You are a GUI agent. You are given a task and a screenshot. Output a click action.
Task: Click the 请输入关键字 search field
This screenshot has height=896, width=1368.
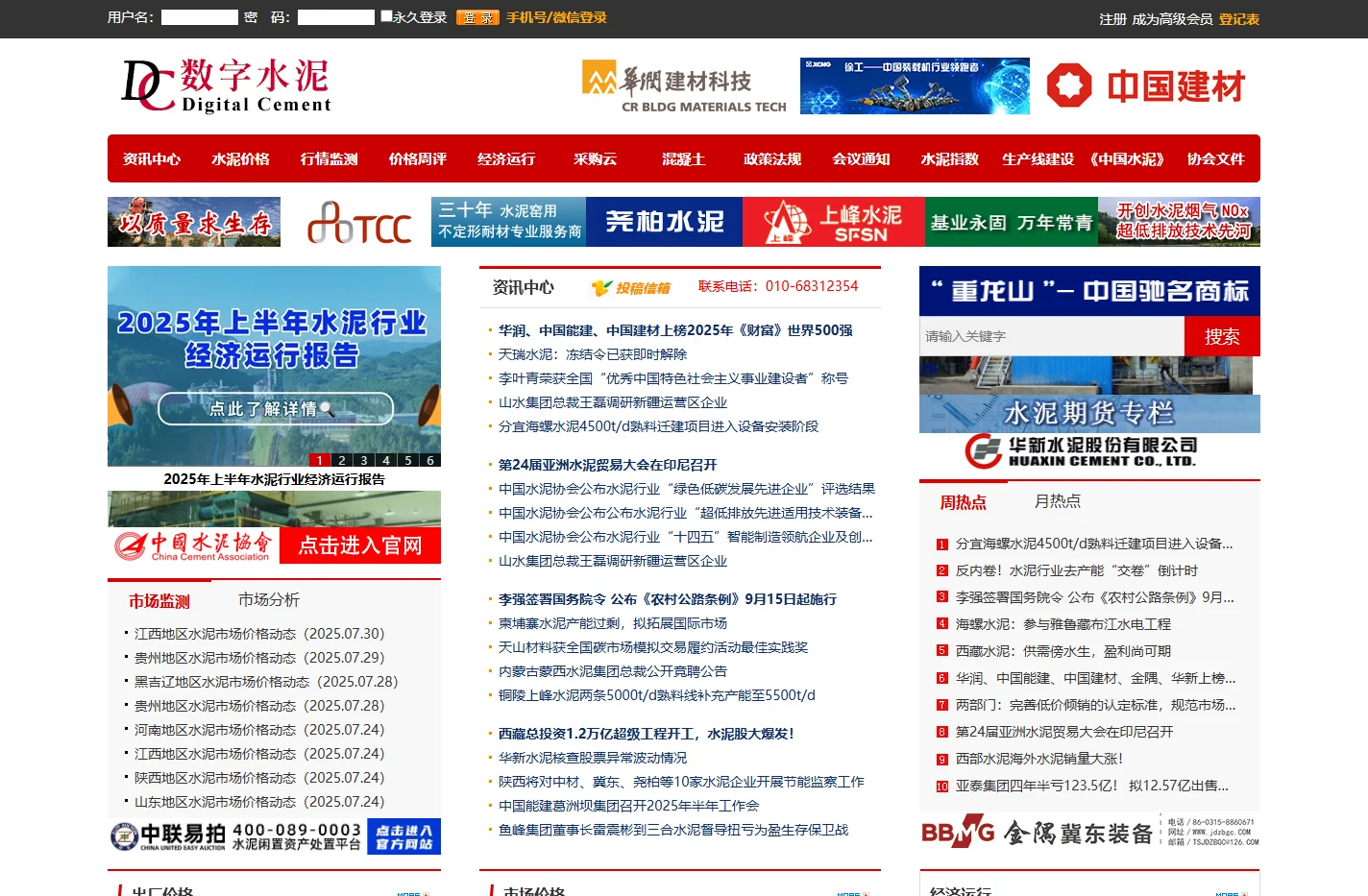pyautogui.click(x=1051, y=336)
